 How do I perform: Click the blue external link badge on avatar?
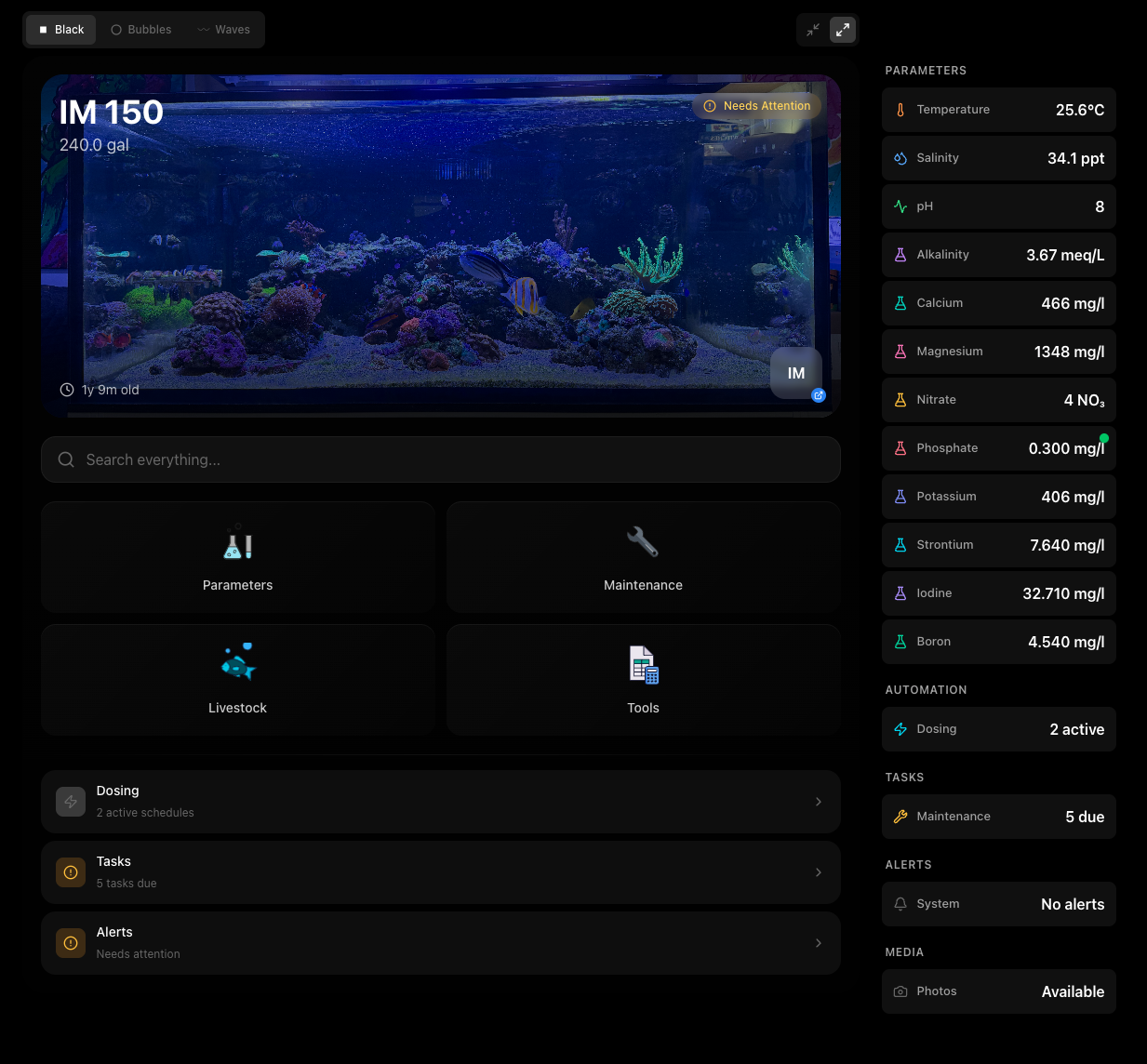(x=819, y=395)
